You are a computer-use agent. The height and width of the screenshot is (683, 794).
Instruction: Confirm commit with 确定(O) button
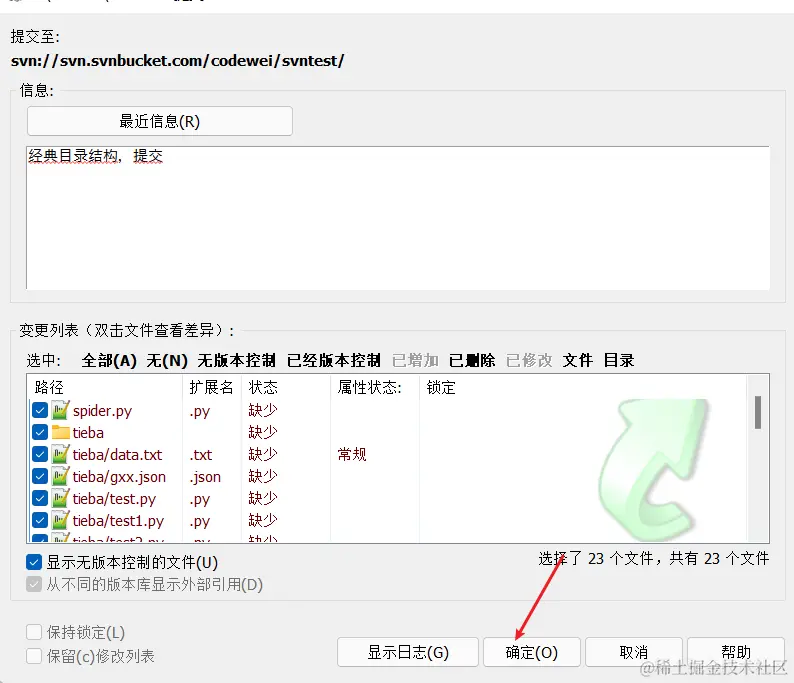(x=532, y=652)
